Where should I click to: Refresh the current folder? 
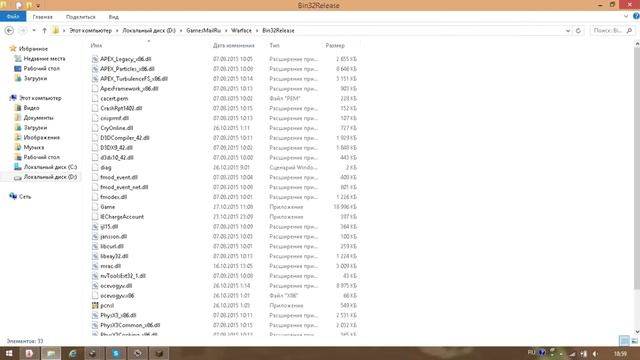click(578, 31)
